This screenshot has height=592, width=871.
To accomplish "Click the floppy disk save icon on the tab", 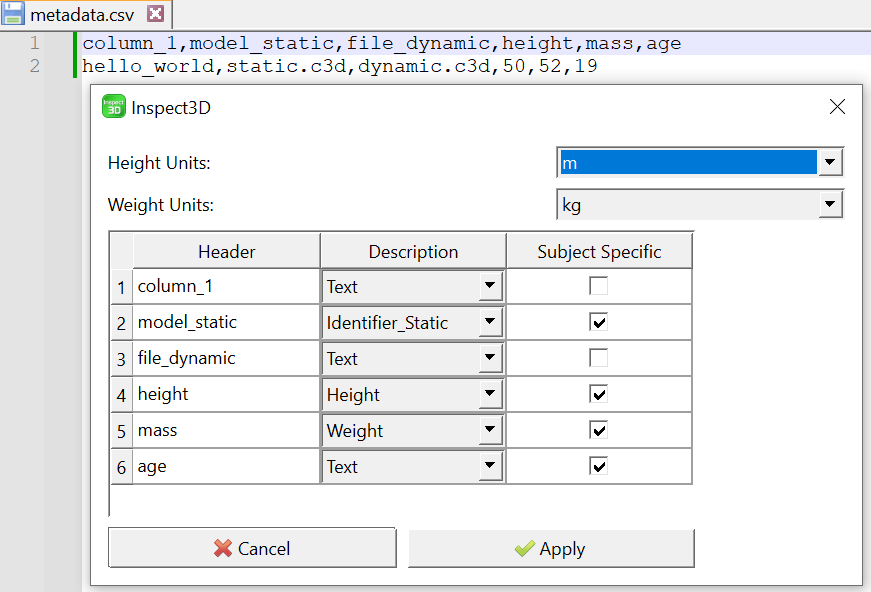I will click(x=12, y=13).
